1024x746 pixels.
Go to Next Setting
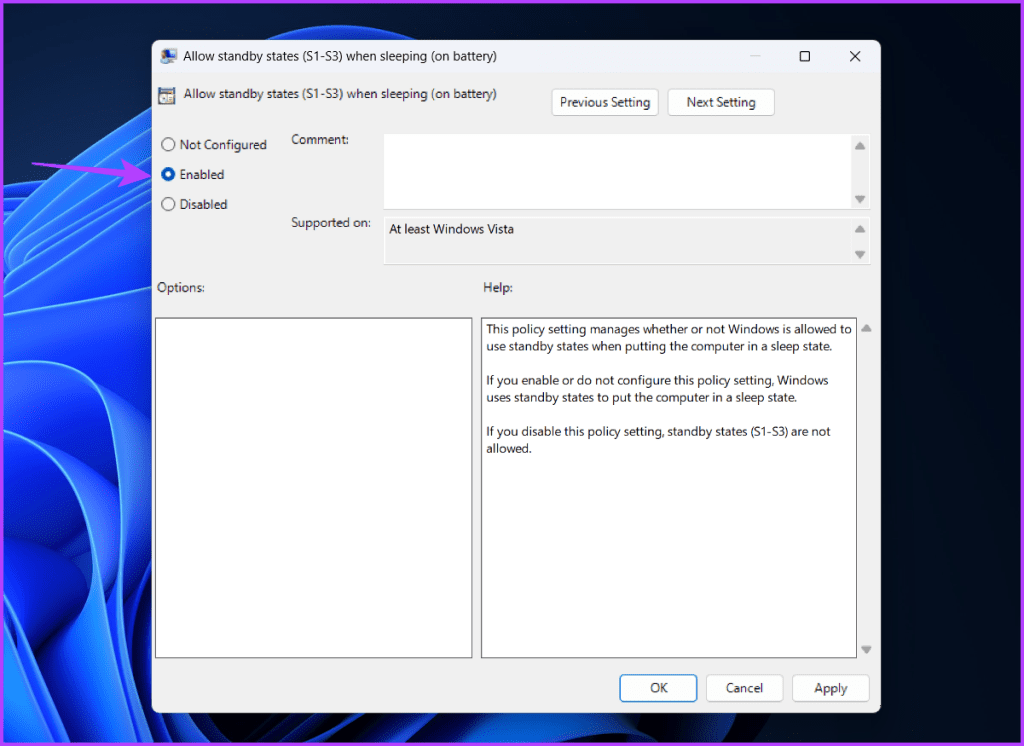point(721,103)
